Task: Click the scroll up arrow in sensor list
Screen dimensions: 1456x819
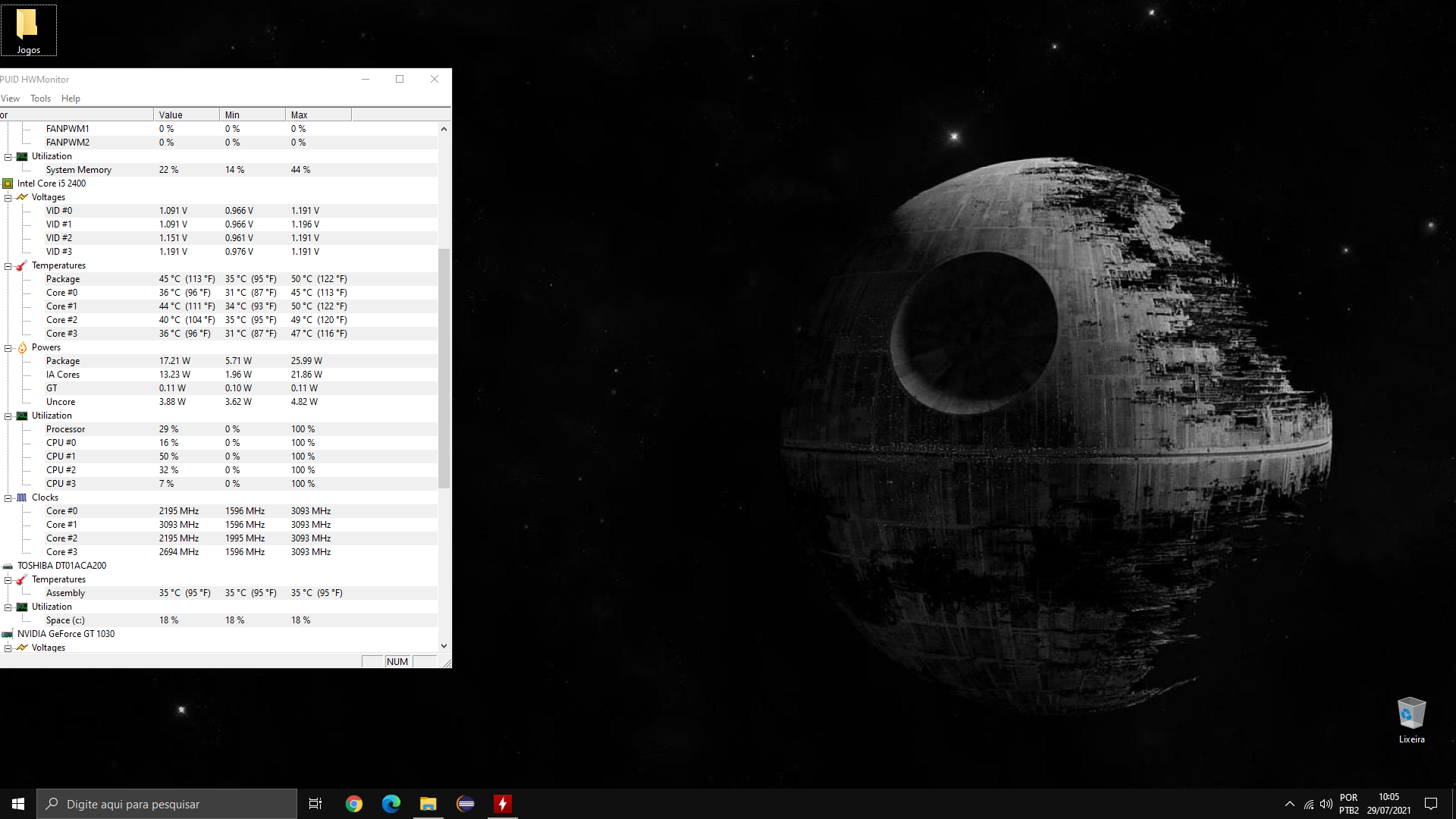Action: point(444,129)
